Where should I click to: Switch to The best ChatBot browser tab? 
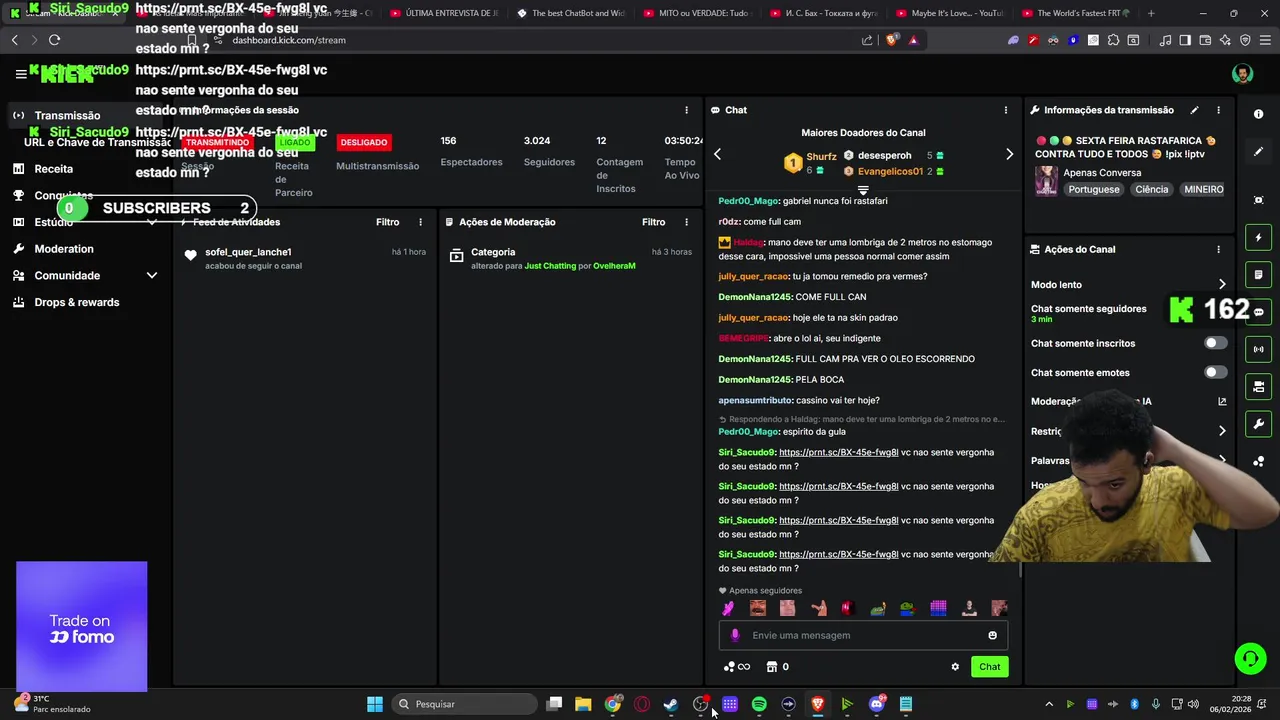[x=571, y=13]
